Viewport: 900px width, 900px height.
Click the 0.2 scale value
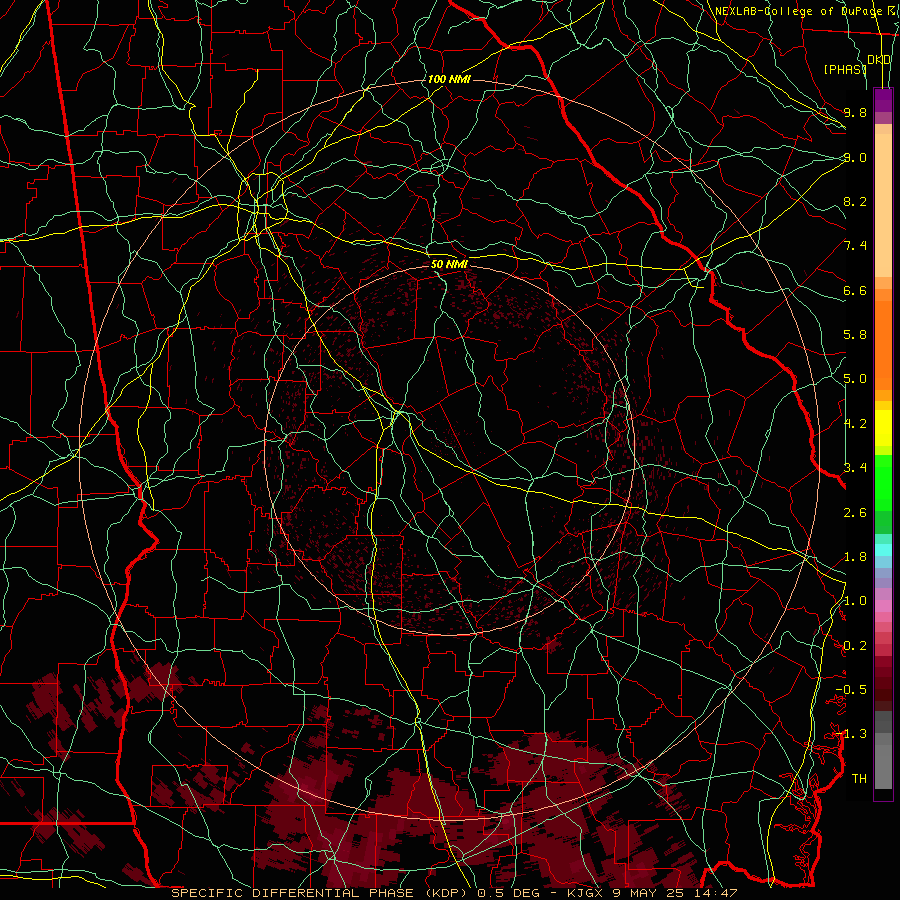coord(855,646)
